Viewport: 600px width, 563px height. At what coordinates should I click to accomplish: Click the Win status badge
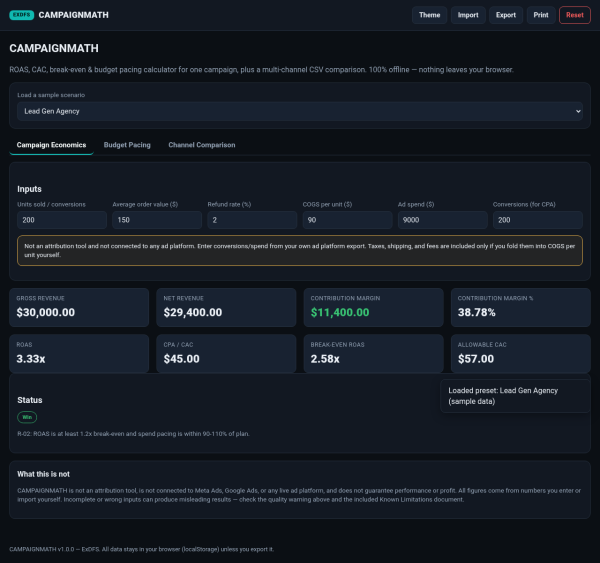click(x=27, y=417)
